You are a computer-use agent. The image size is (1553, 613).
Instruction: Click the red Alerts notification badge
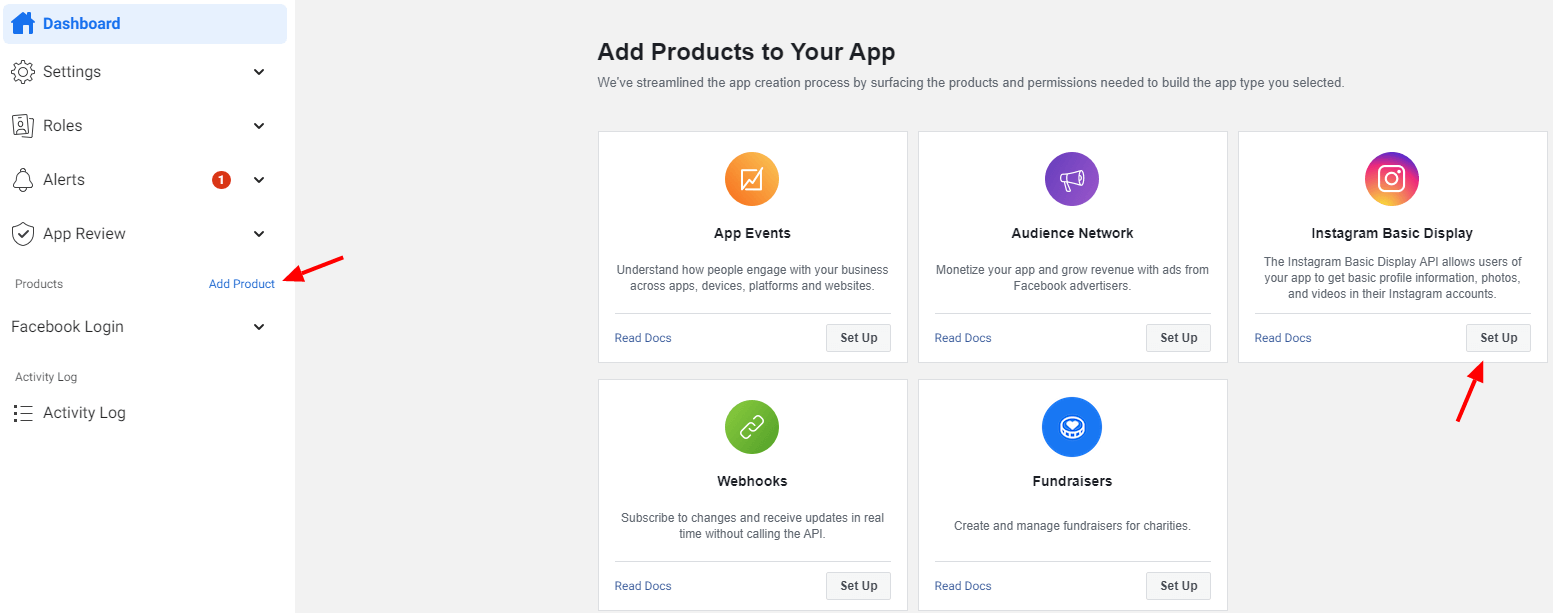pos(221,180)
